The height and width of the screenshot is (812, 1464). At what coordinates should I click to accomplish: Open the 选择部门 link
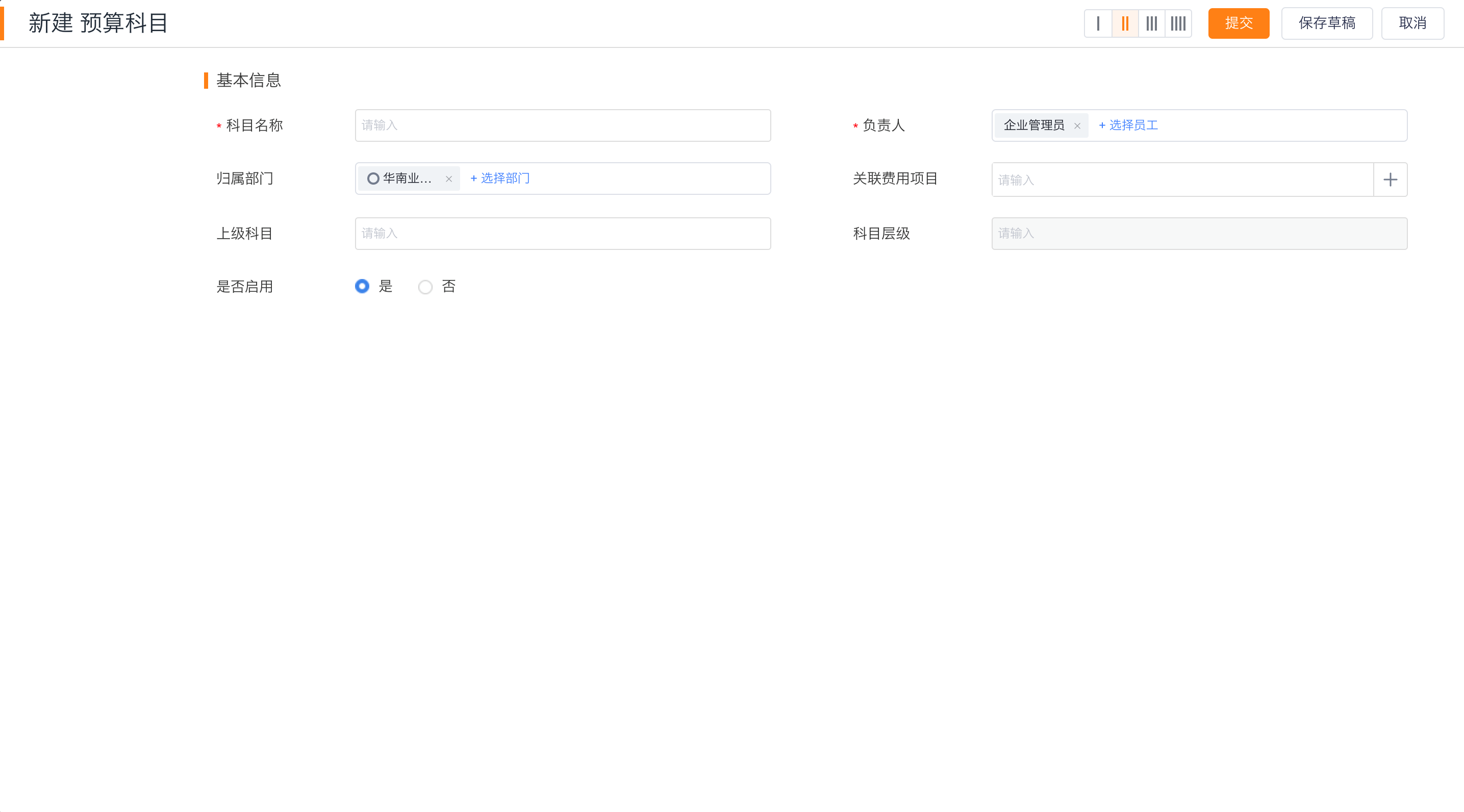click(499, 179)
